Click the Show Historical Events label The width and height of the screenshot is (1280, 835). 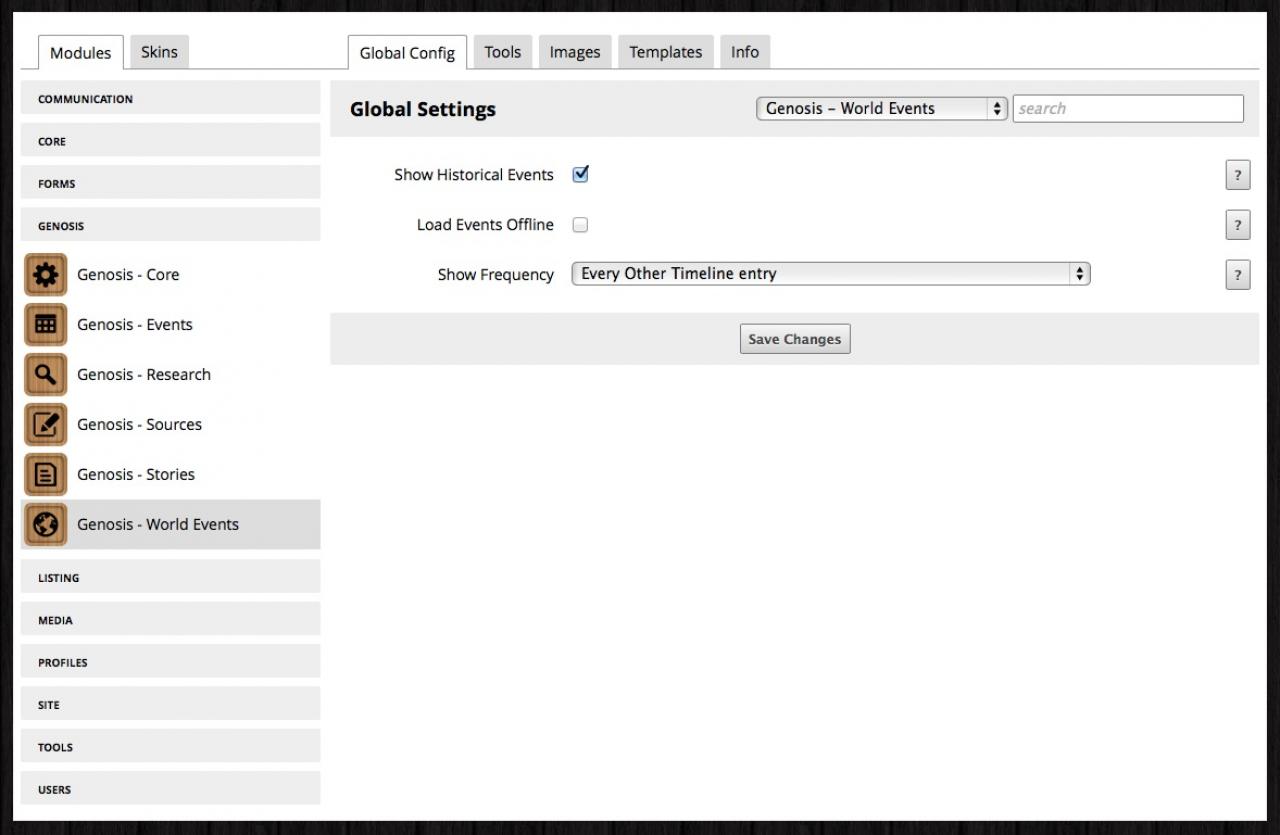[474, 175]
